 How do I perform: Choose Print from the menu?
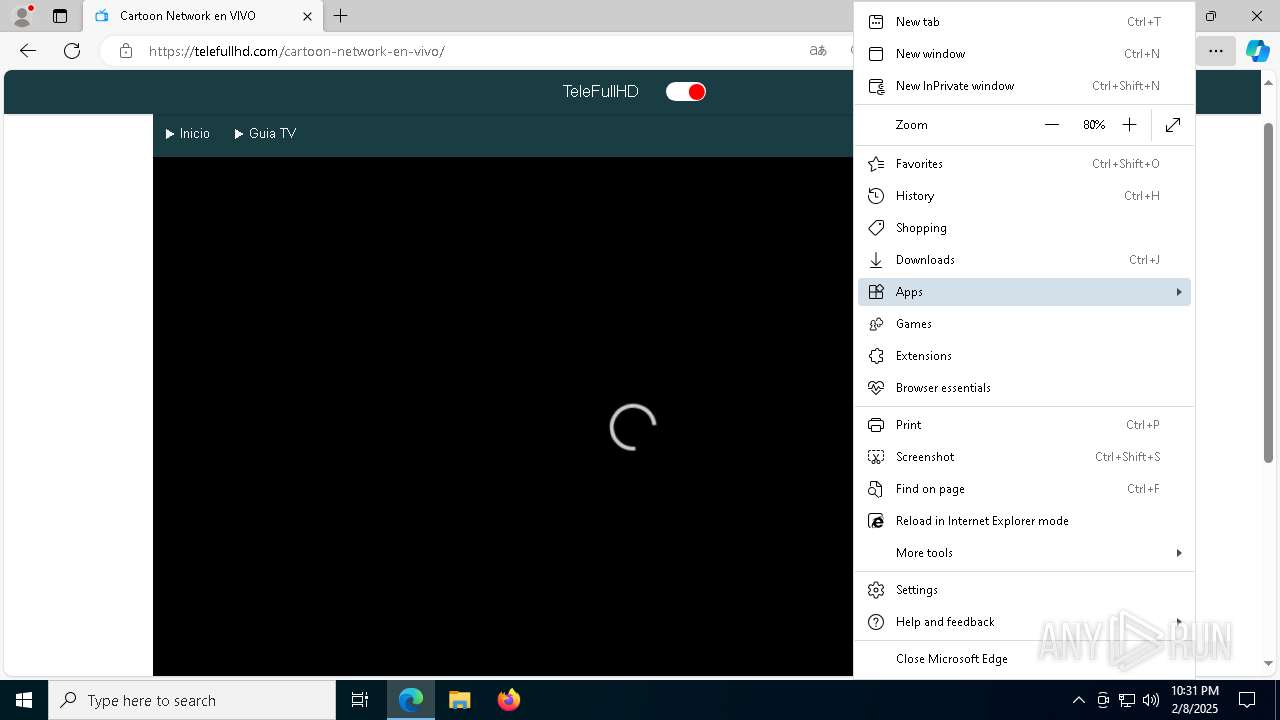(x=1024, y=425)
